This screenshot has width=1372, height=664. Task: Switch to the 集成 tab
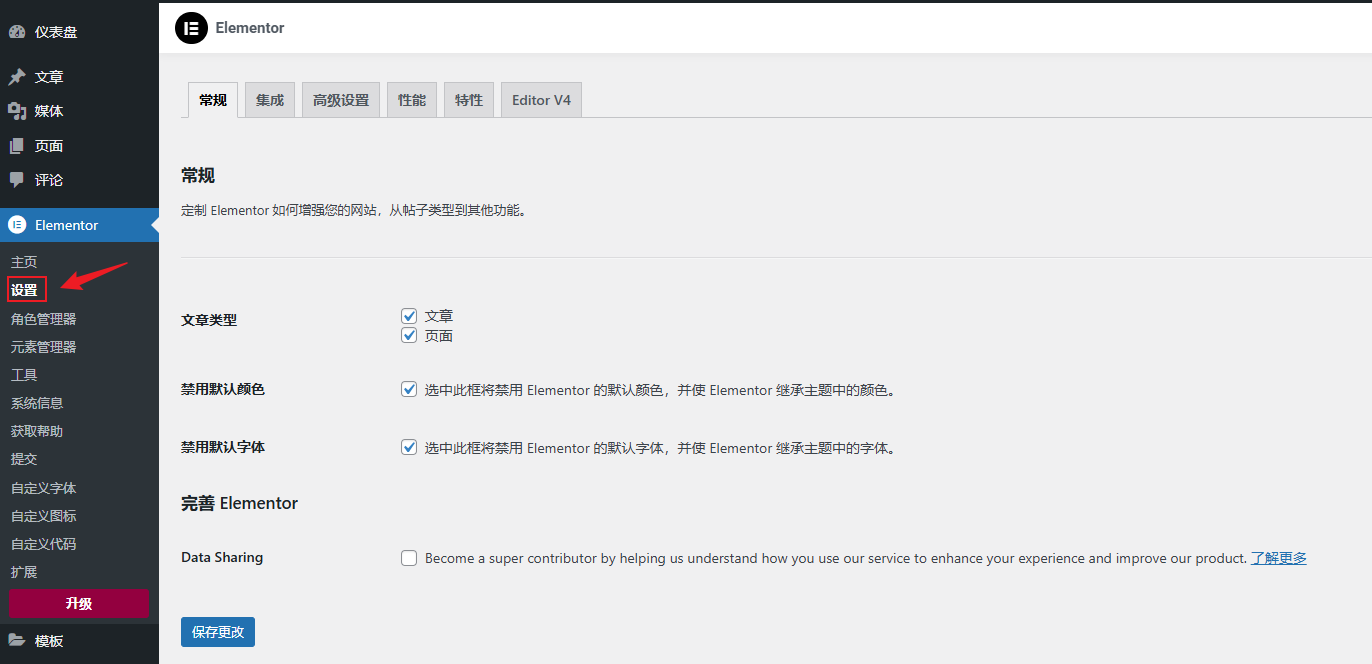270,100
